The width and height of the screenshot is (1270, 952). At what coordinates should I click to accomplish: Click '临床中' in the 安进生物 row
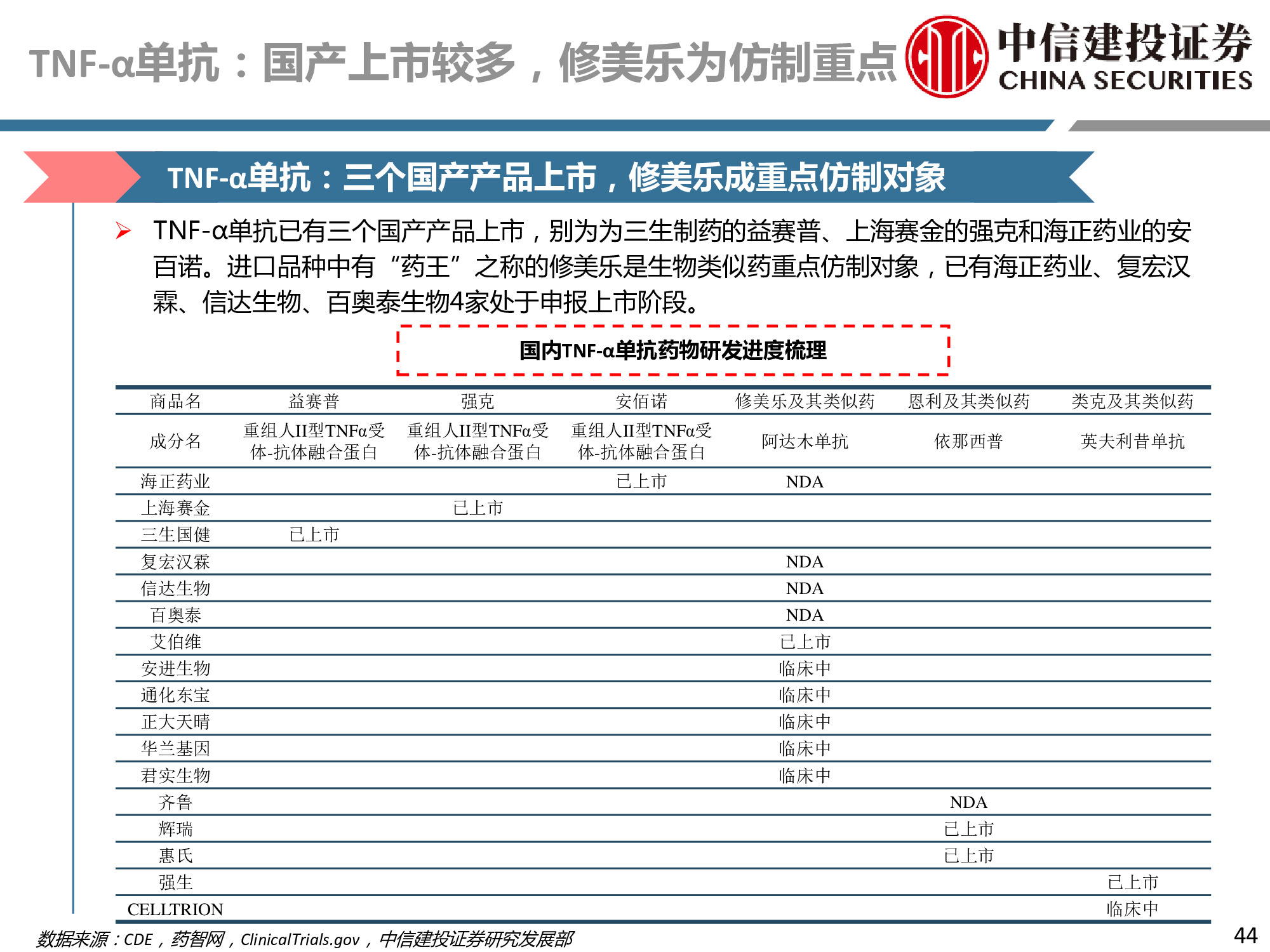(805, 668)
